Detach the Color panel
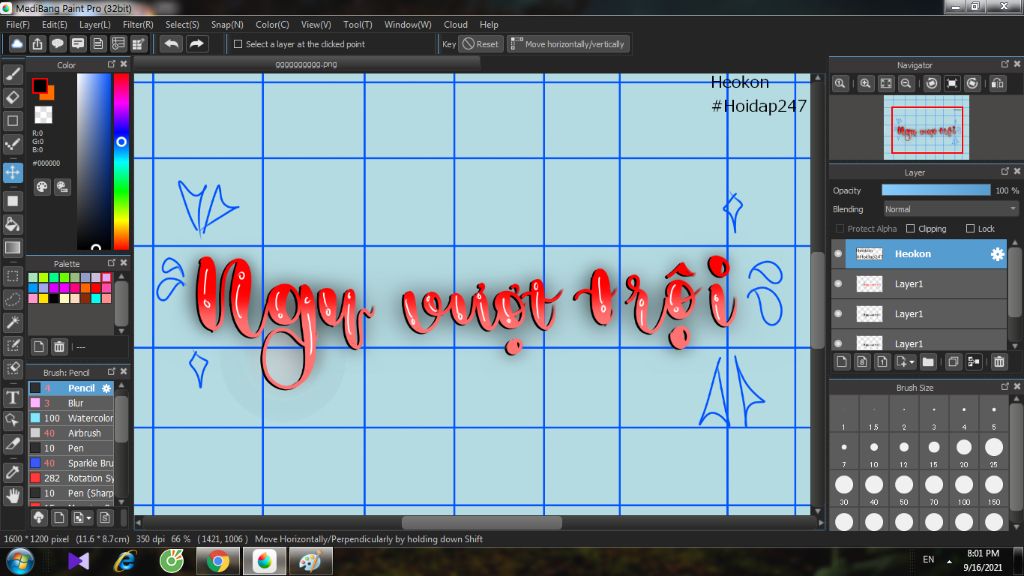Screen dimensions: 1024x576 pos(111,64)
